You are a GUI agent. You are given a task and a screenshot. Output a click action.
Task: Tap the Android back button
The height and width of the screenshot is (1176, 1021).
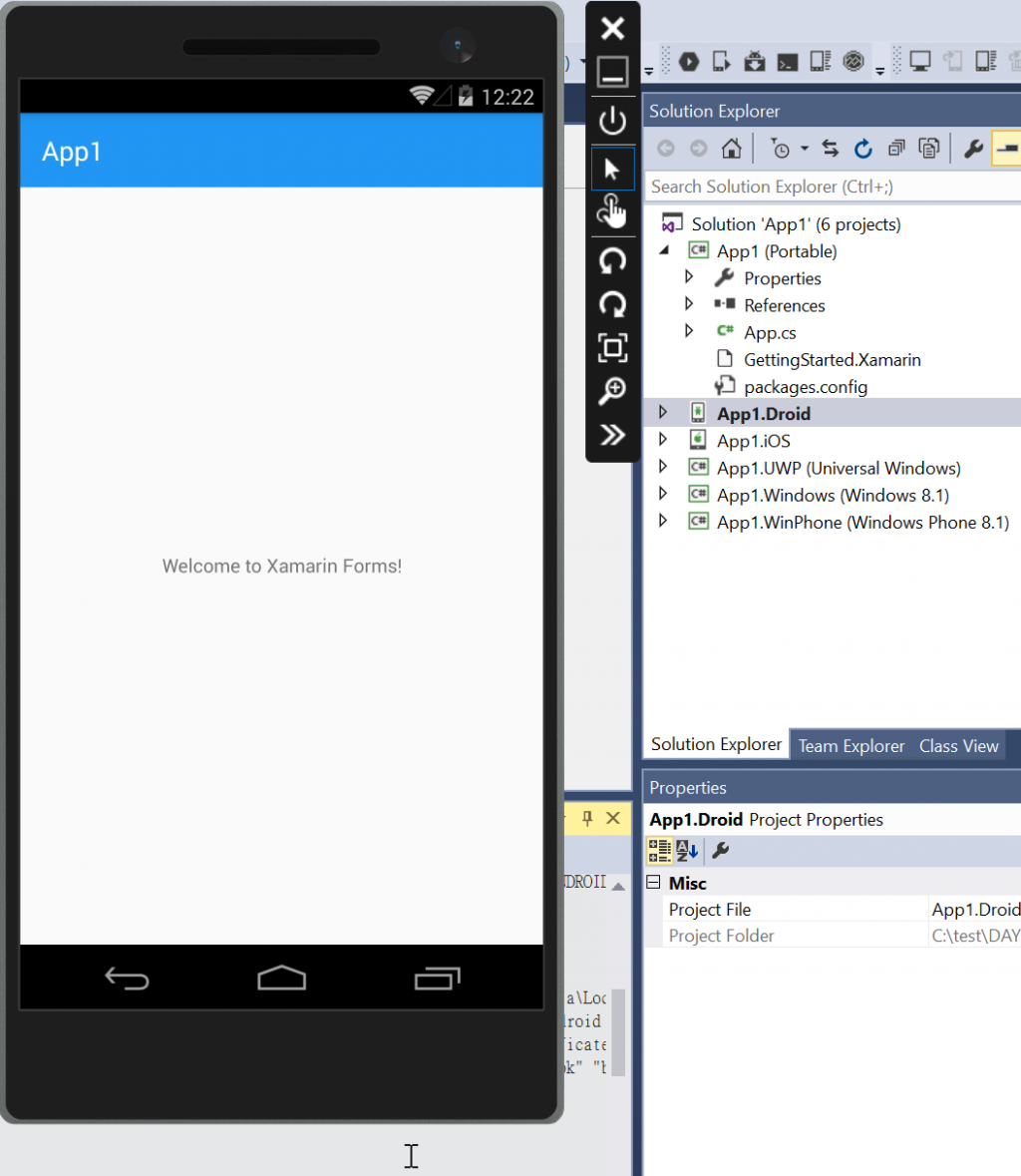127,978
